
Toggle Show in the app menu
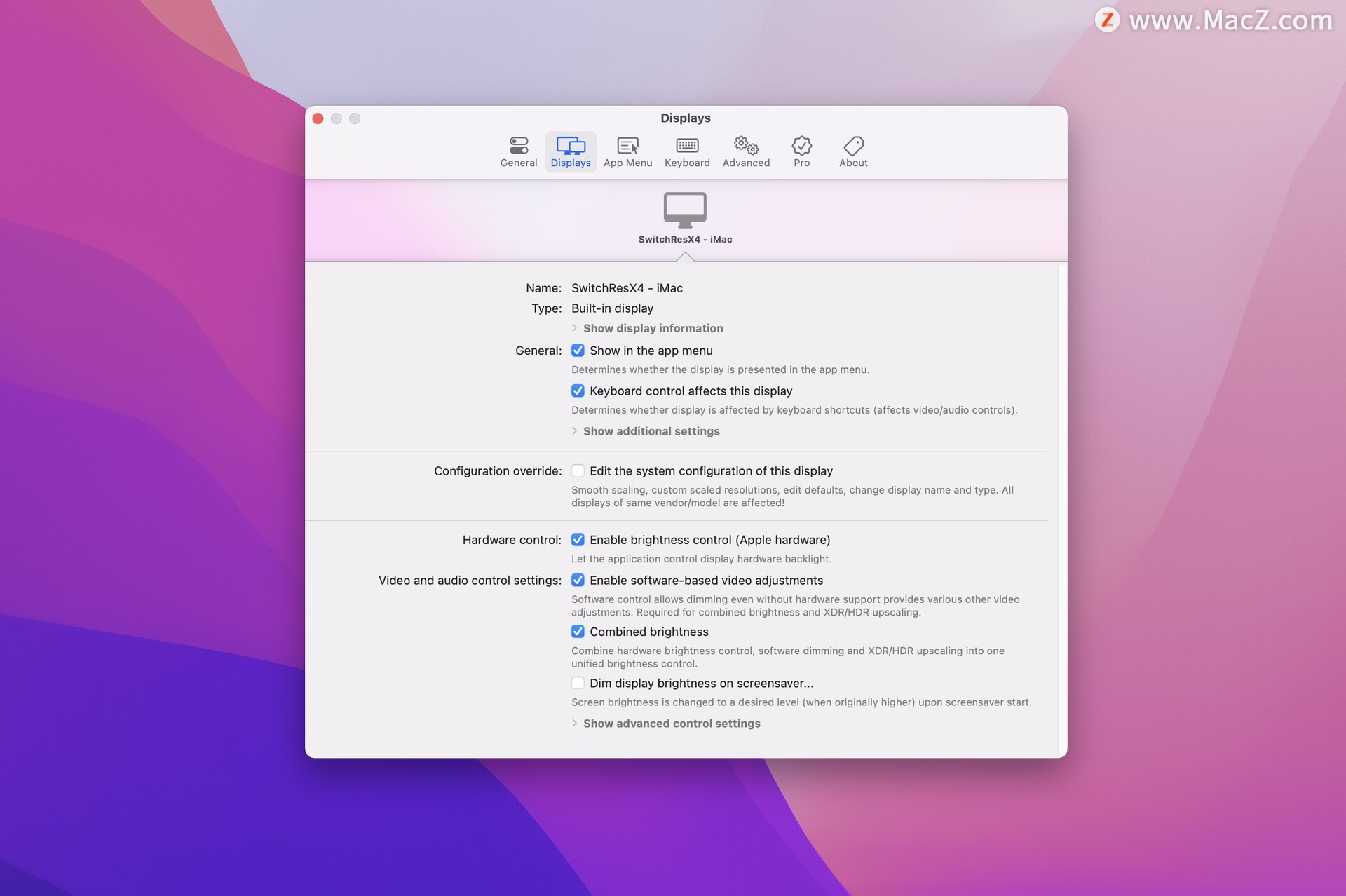click(x=576, y=350)
